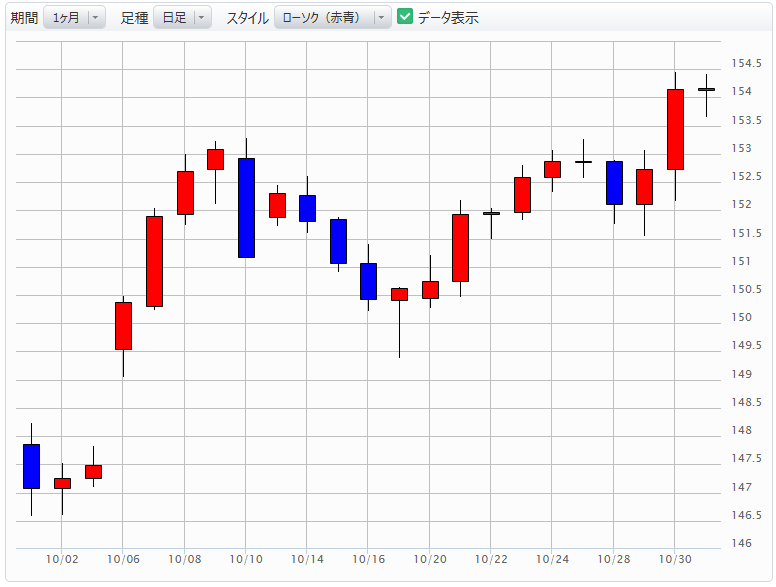Click the 146 price label on y-axis
The height and width of the screenshot is (587, 776).
742,544
